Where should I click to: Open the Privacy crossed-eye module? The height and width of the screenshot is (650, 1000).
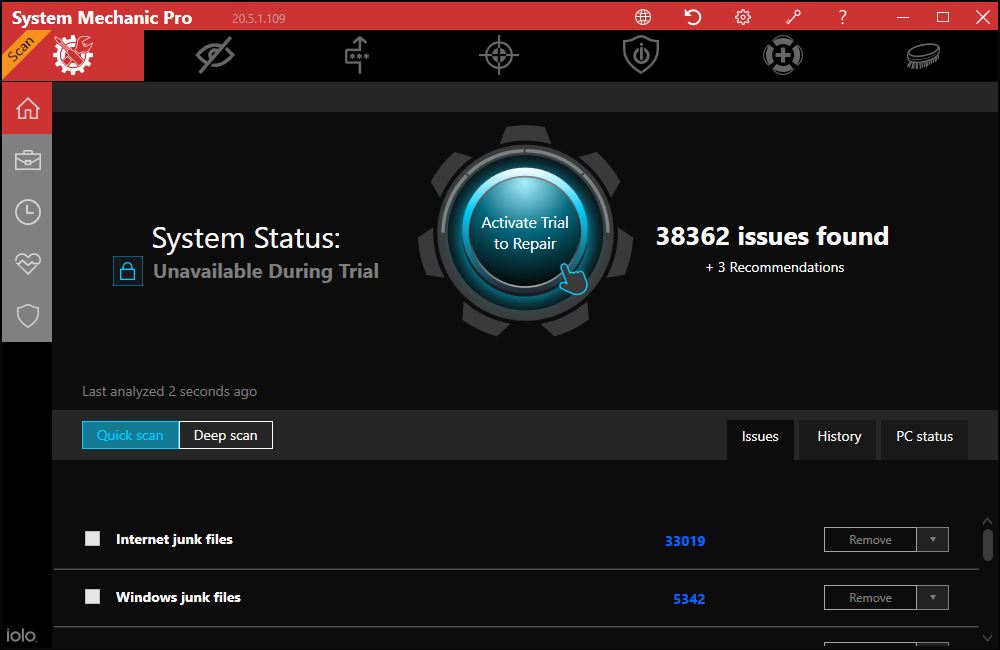point(215,55)
